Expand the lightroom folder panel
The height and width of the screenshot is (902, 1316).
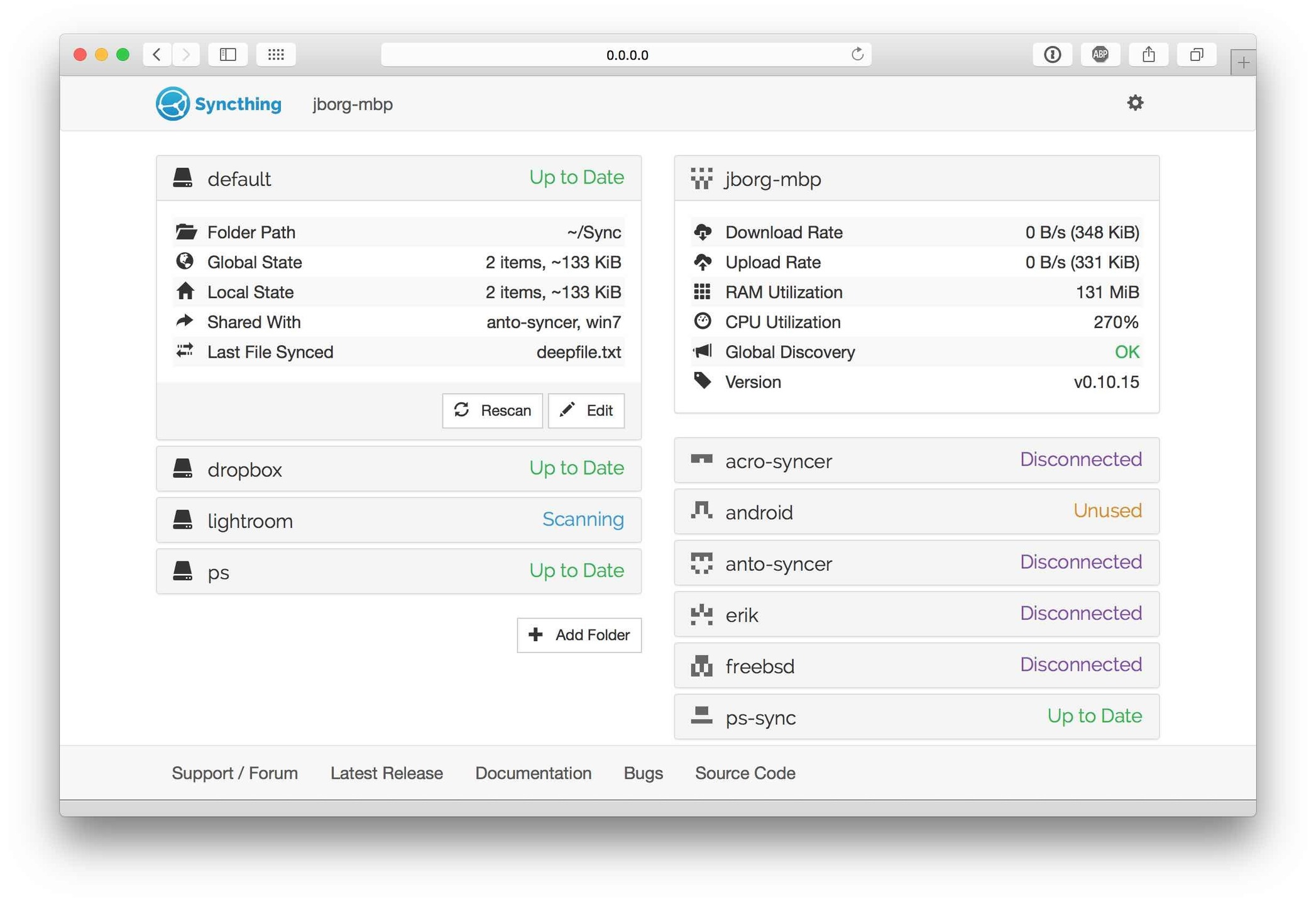point(398,520)
